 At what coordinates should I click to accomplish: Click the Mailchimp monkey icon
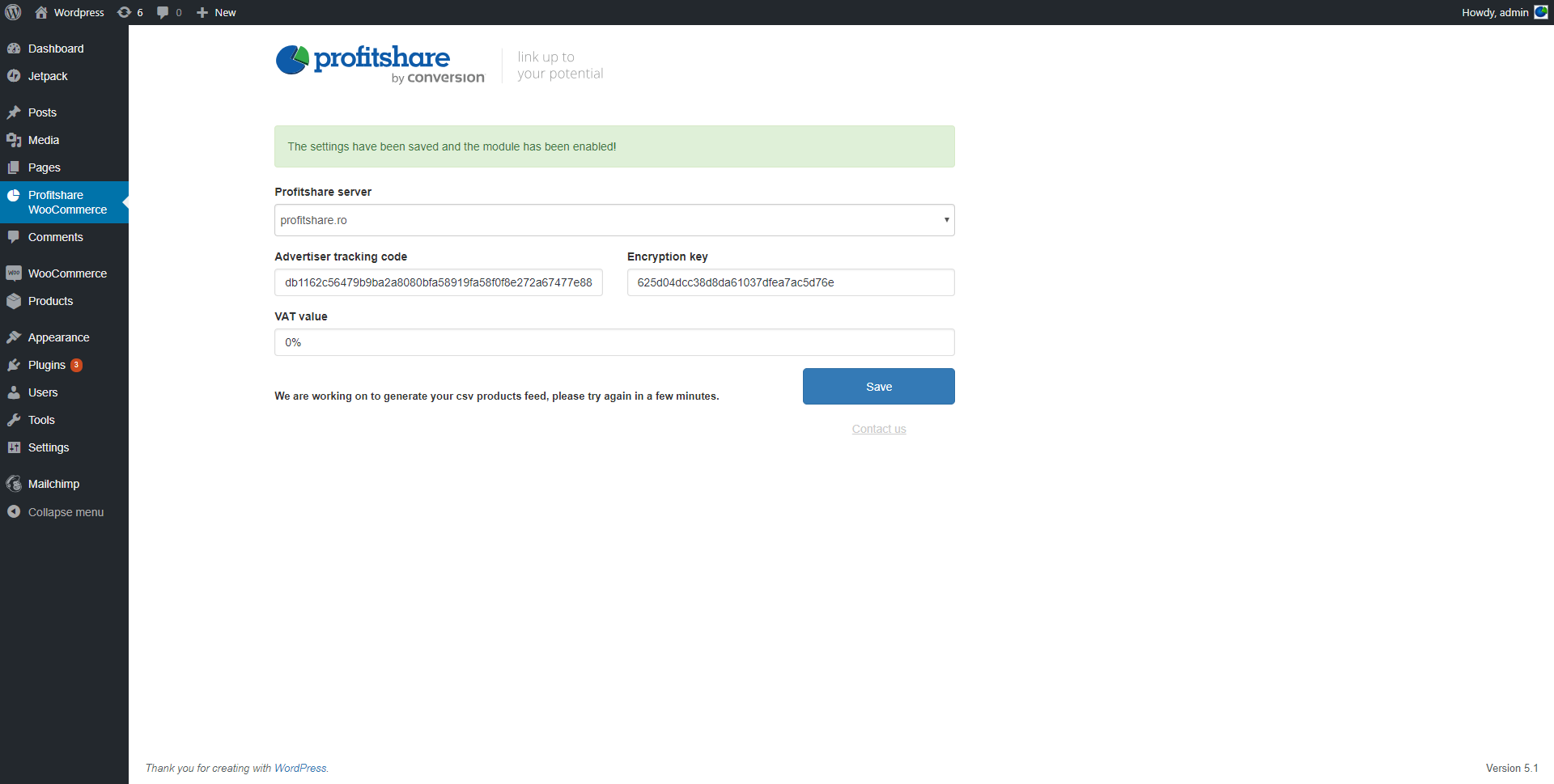coord(14,484)
